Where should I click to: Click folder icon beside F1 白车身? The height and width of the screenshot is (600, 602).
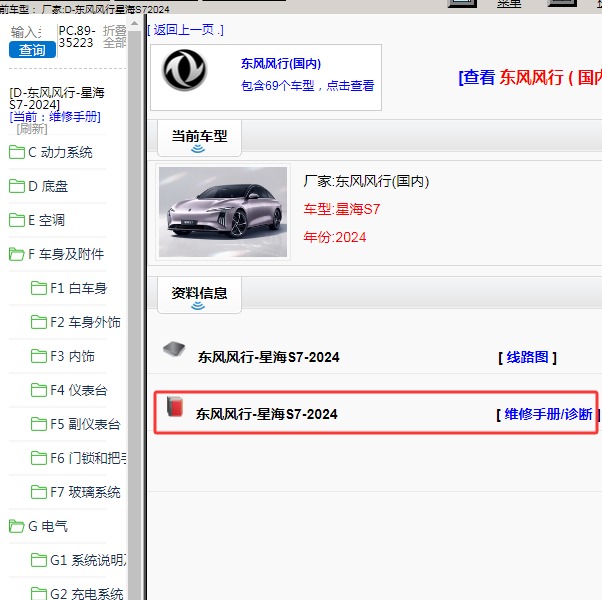(39, 288)
